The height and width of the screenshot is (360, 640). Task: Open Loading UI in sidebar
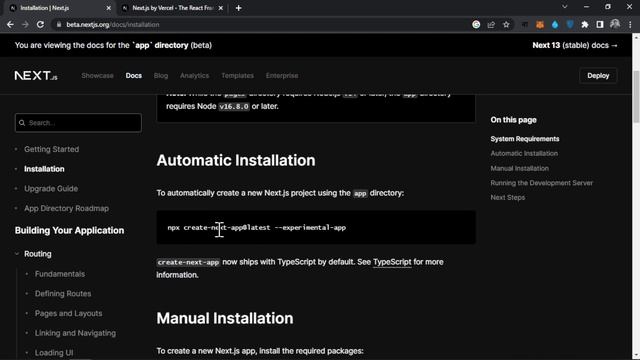(54, 353)
